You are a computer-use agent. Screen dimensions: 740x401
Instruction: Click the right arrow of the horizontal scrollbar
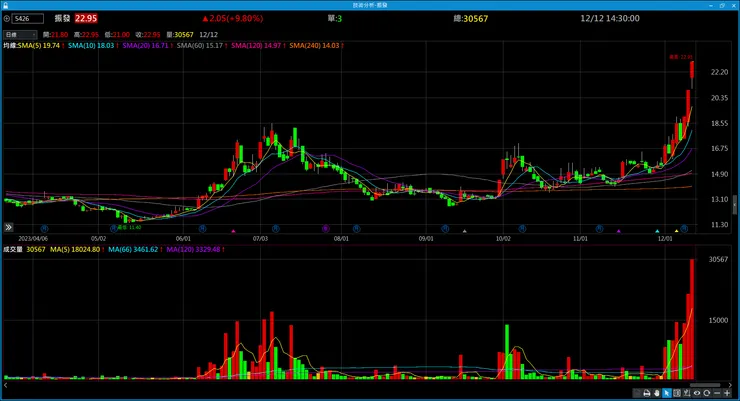pos(731,385)
